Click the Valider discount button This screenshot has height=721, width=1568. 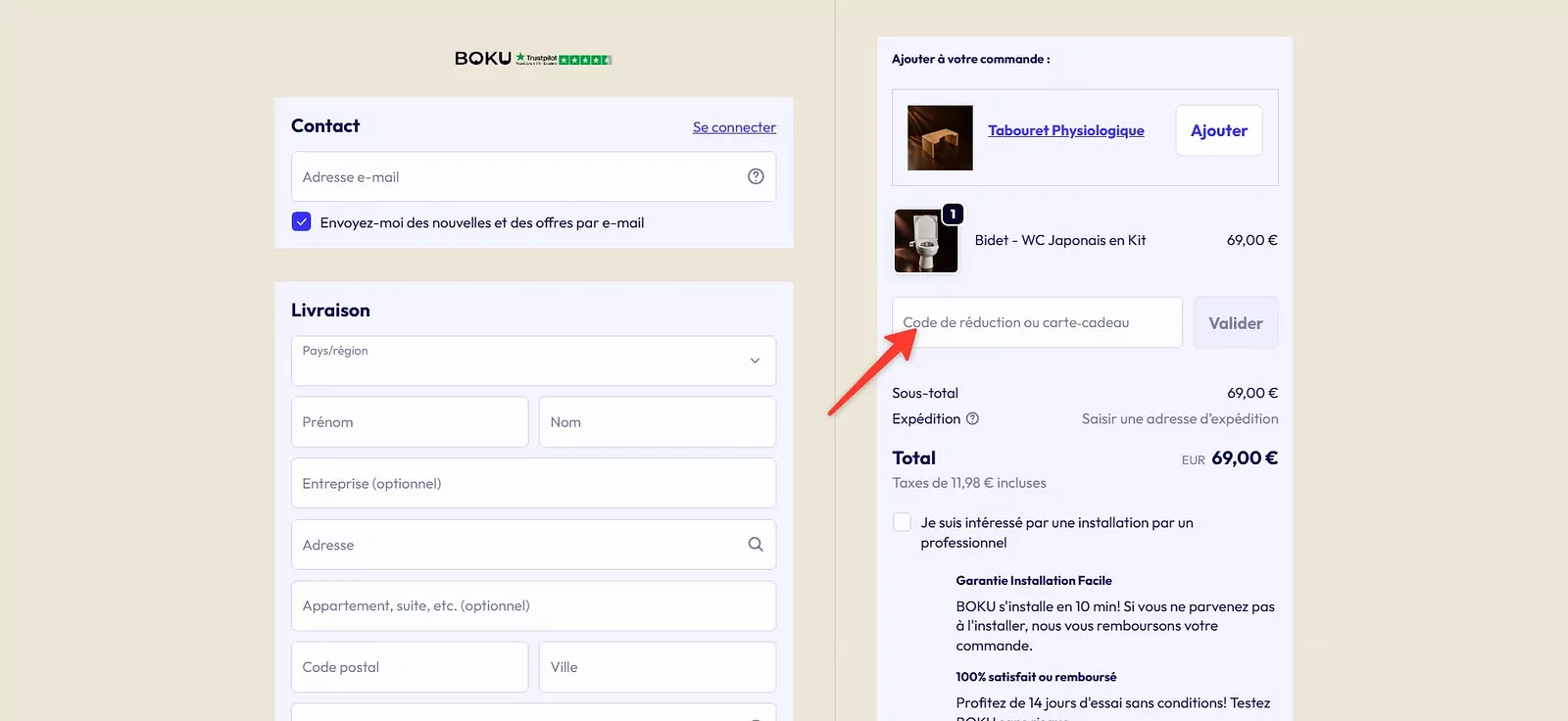pyautogui.click(x=1236, y=322)
